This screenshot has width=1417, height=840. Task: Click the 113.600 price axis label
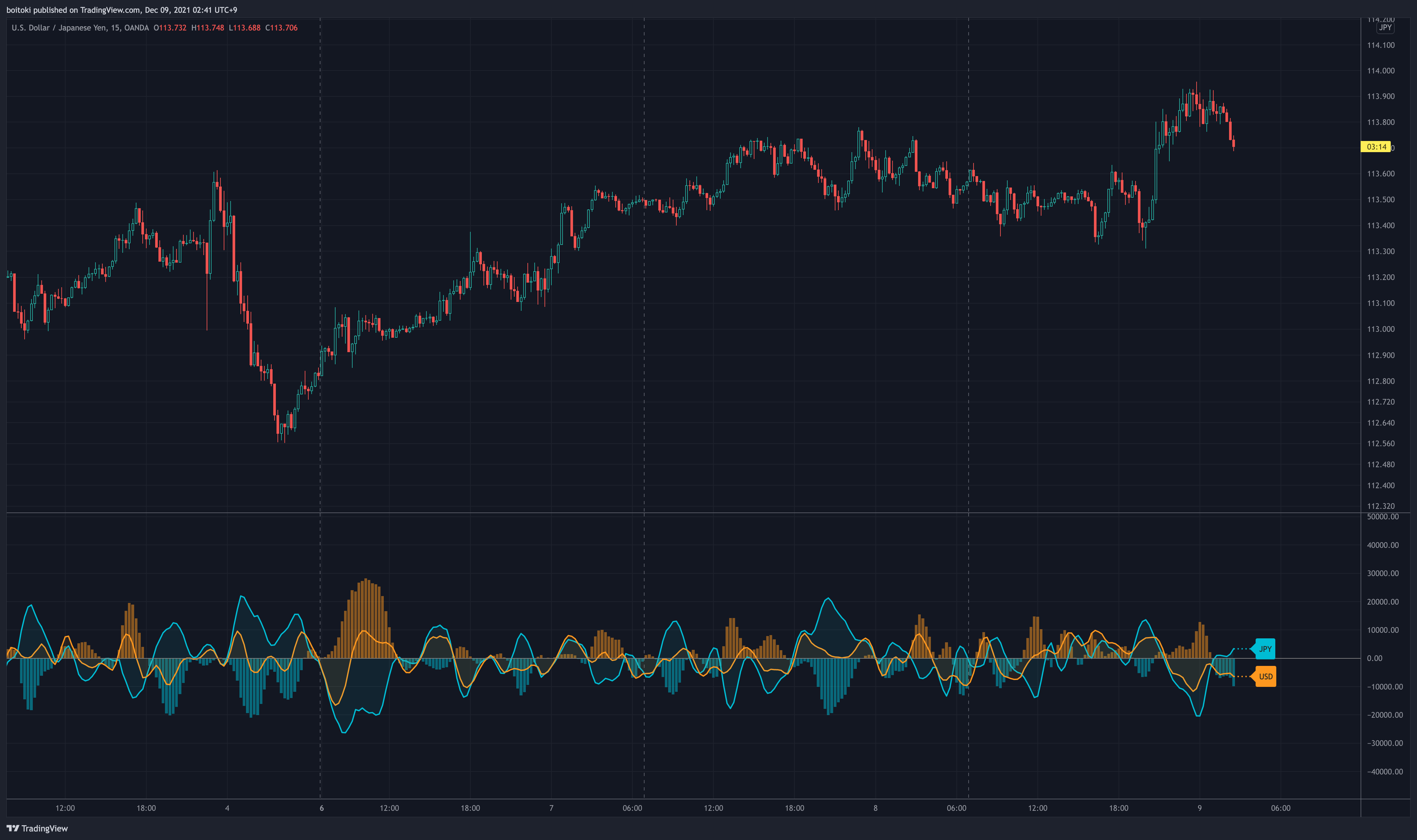1381,174
